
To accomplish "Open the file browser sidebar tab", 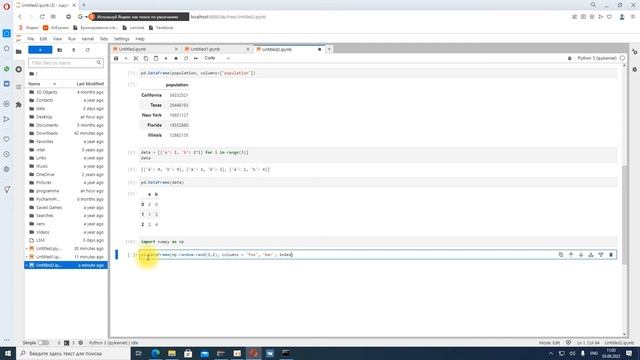I will click(18, 52).
